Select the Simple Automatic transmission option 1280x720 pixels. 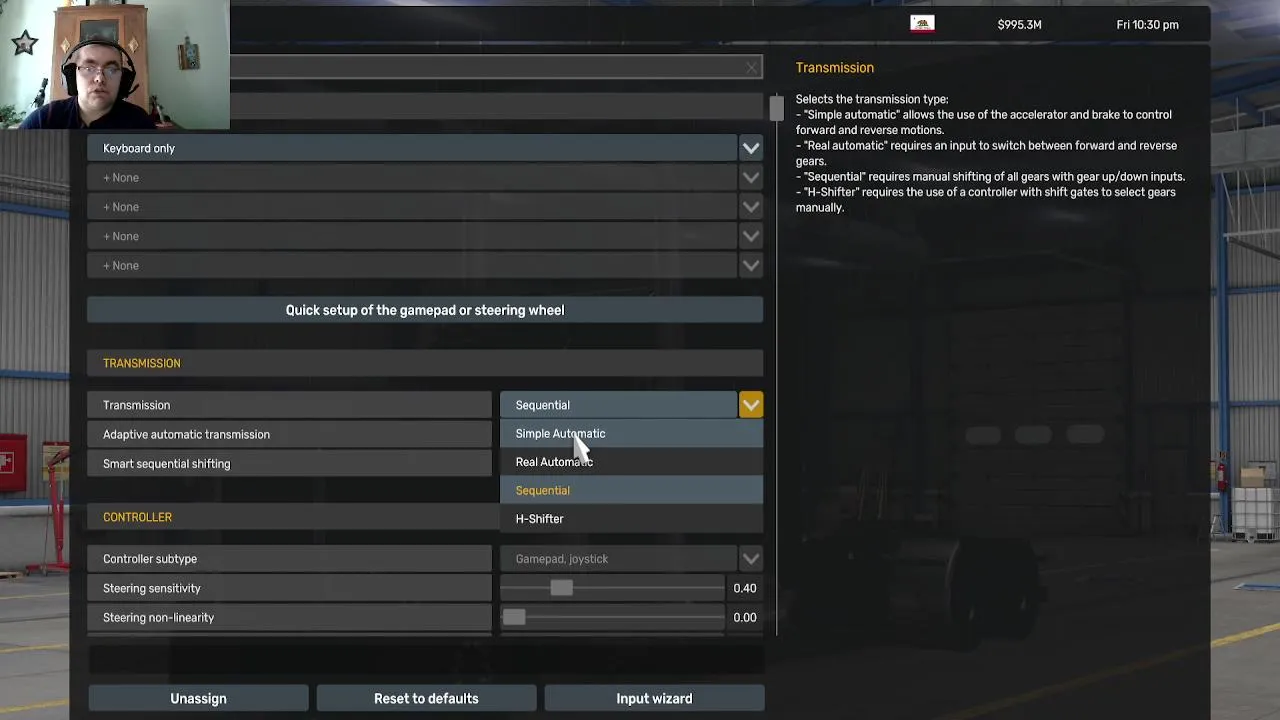coord(631,434)
